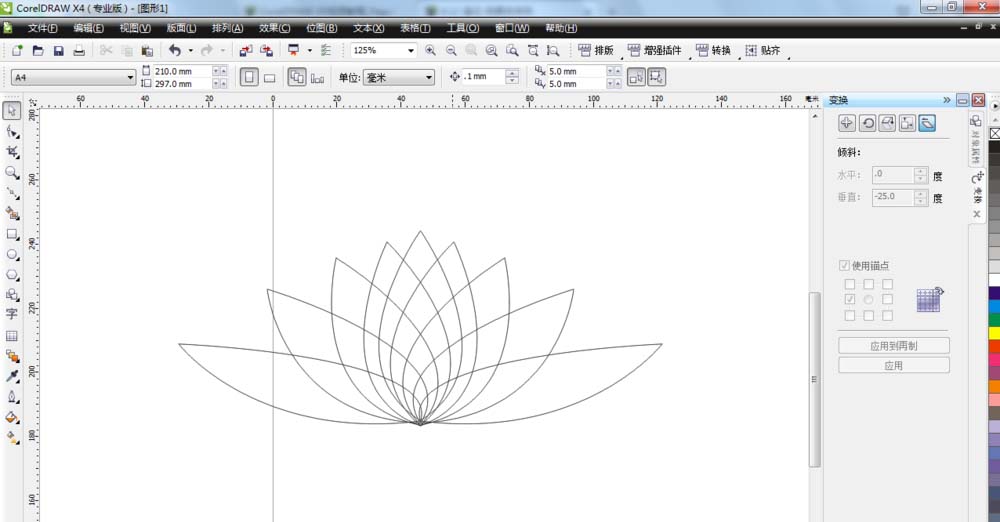Click the 应用到再制 button

coord(893,345)
